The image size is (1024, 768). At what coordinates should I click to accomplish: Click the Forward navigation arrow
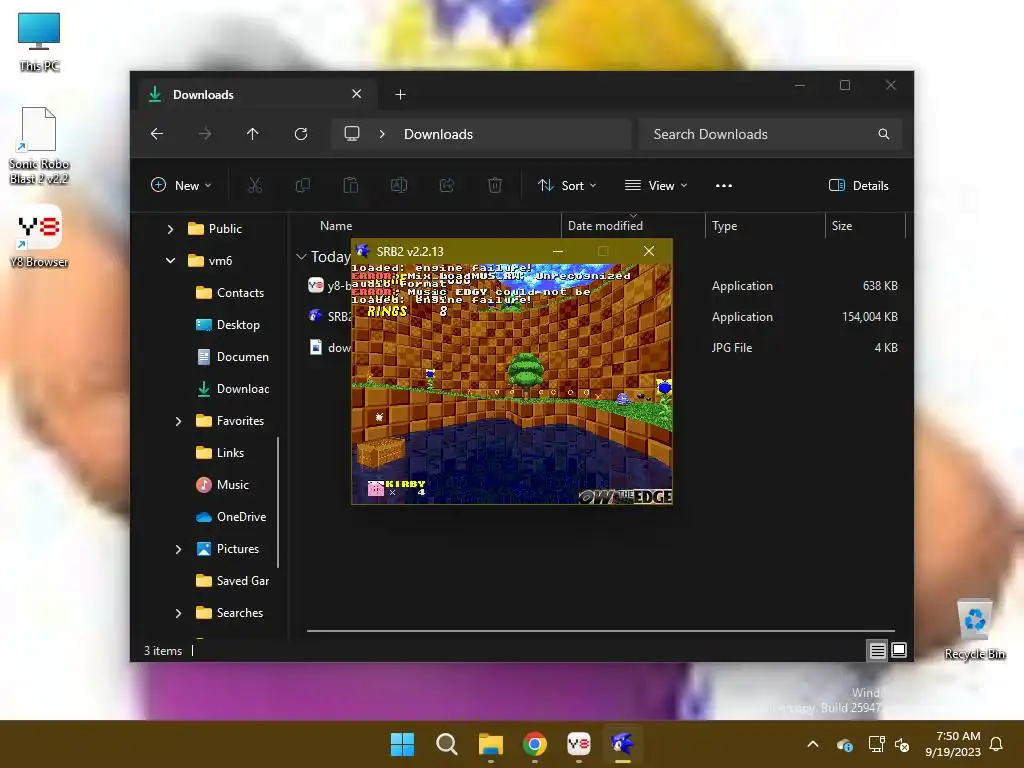pos(205,134)
